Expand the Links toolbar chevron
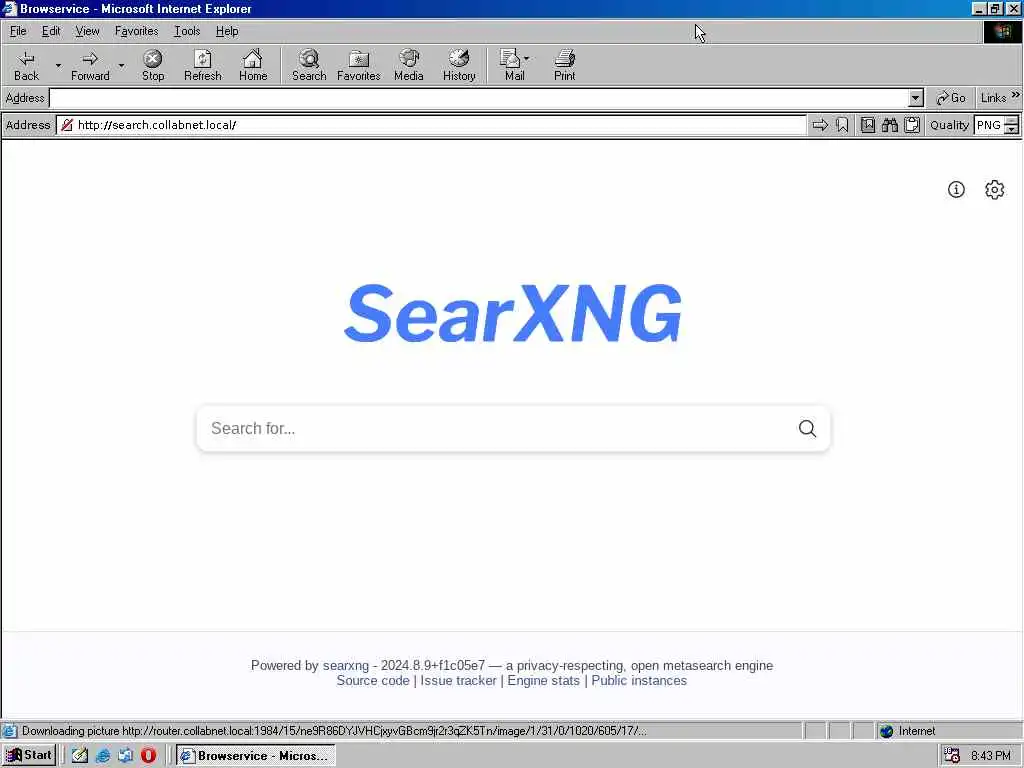1024x768 pixels. [x=1016, y=95]
